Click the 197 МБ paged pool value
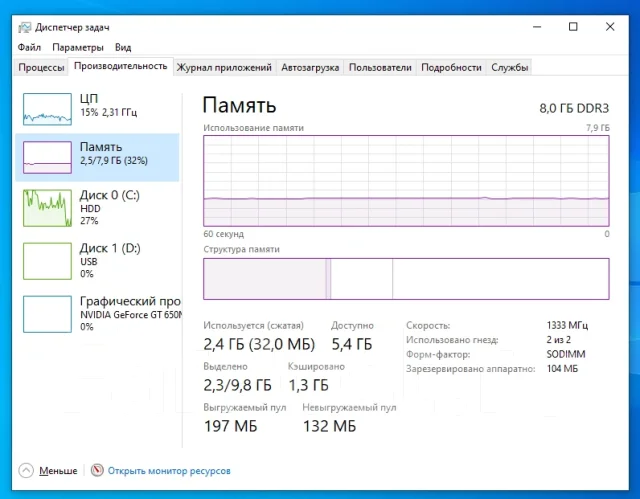The width and height of the screenshot is (640, 499). tap(231, 426)
